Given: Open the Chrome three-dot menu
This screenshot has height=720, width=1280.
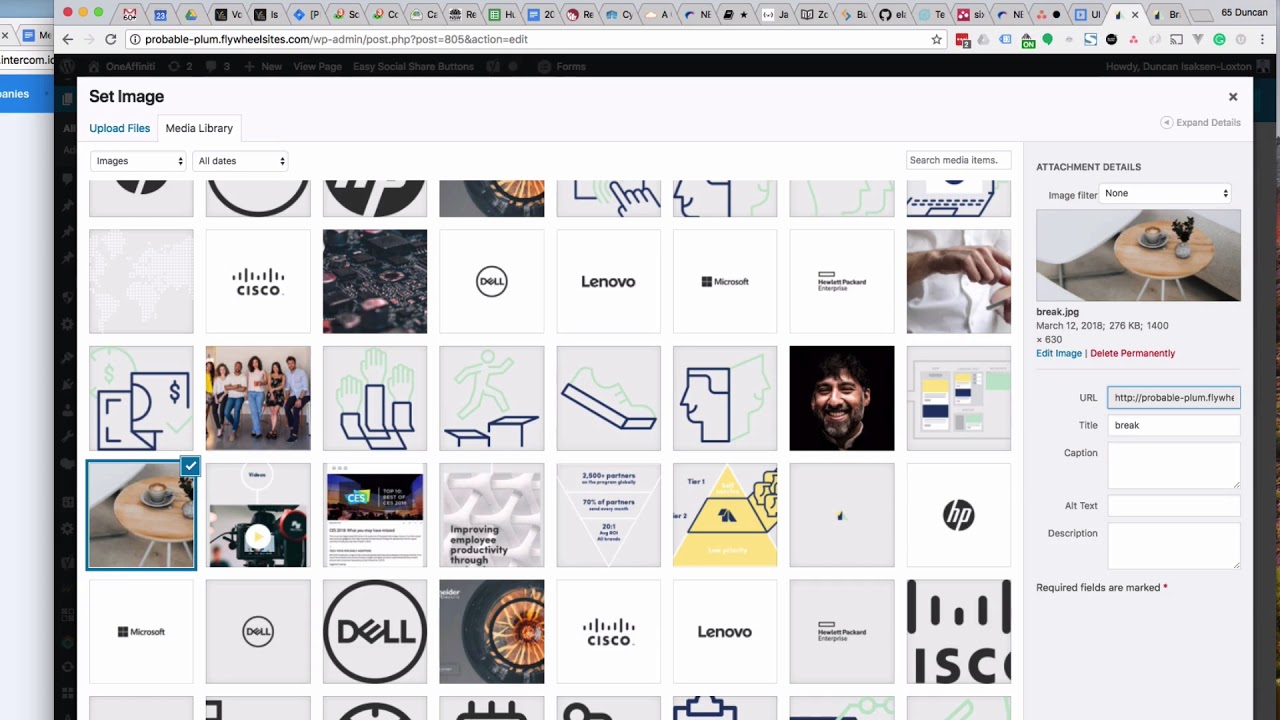Looking at the screenshot, I should coord(1262,40).
